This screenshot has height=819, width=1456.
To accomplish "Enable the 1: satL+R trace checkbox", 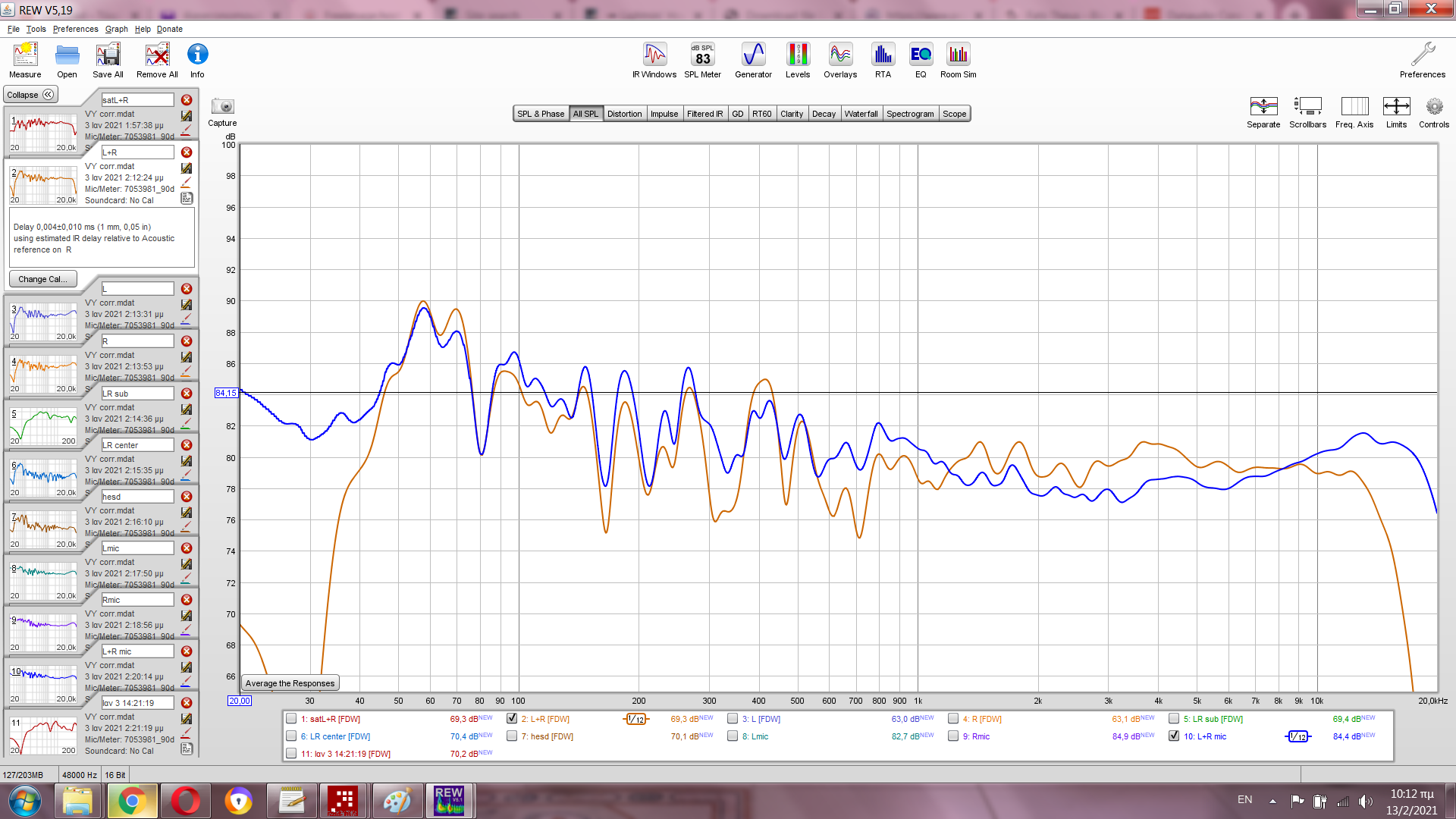I will 291,719.
